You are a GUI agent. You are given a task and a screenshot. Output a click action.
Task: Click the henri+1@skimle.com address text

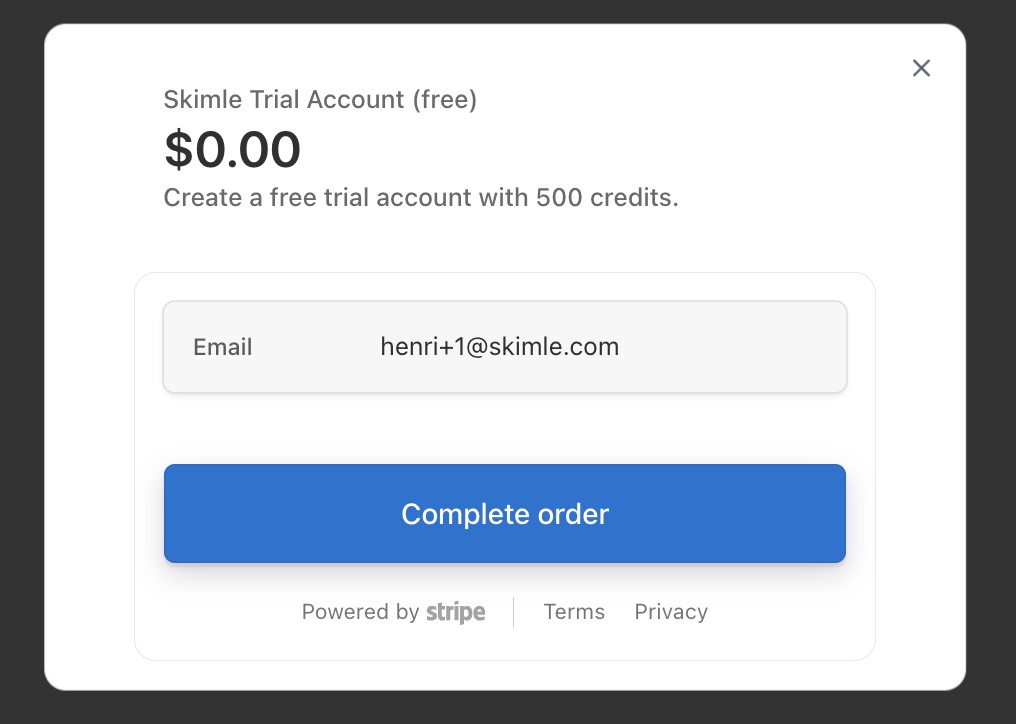click(499, 347)
